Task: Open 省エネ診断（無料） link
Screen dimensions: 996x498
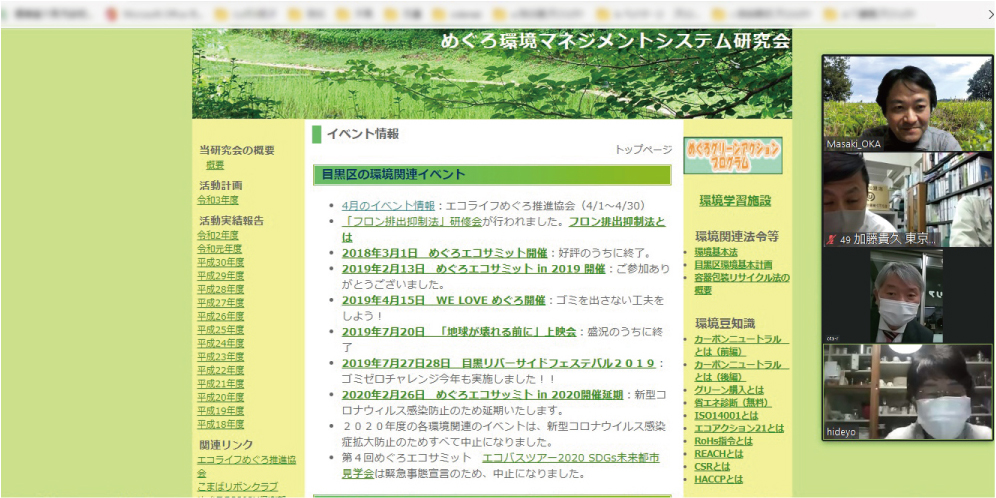Action: click(733, 403)
